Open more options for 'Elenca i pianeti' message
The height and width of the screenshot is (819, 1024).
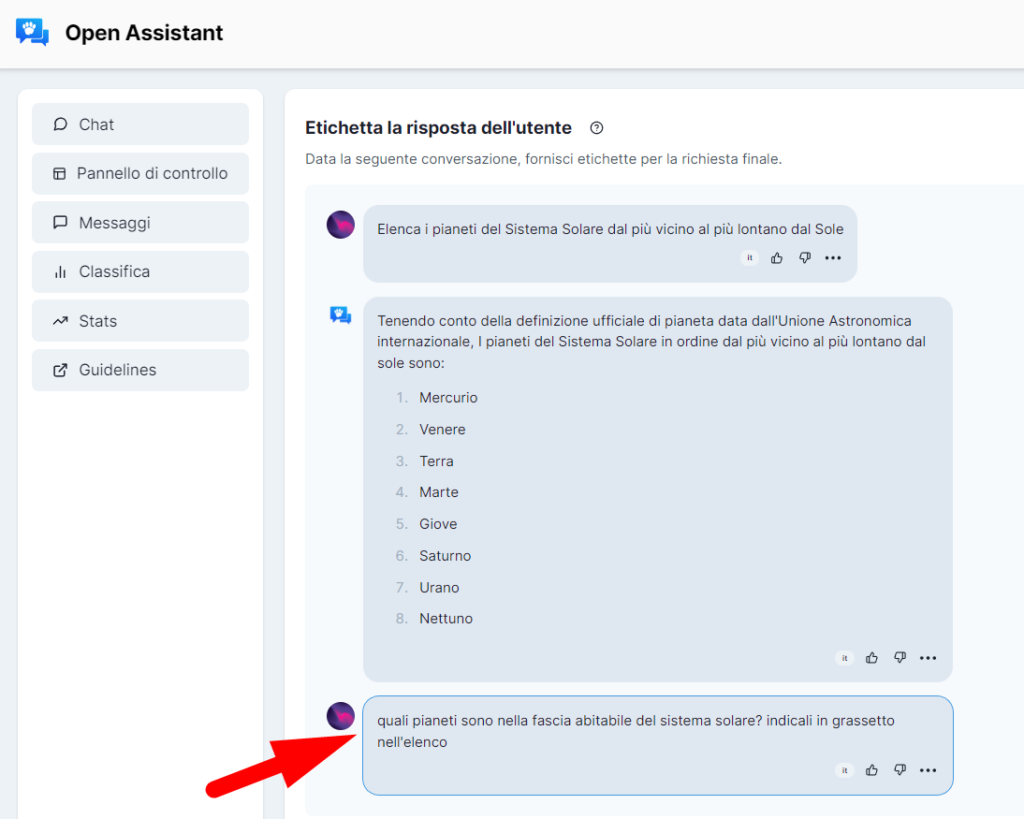833,258
